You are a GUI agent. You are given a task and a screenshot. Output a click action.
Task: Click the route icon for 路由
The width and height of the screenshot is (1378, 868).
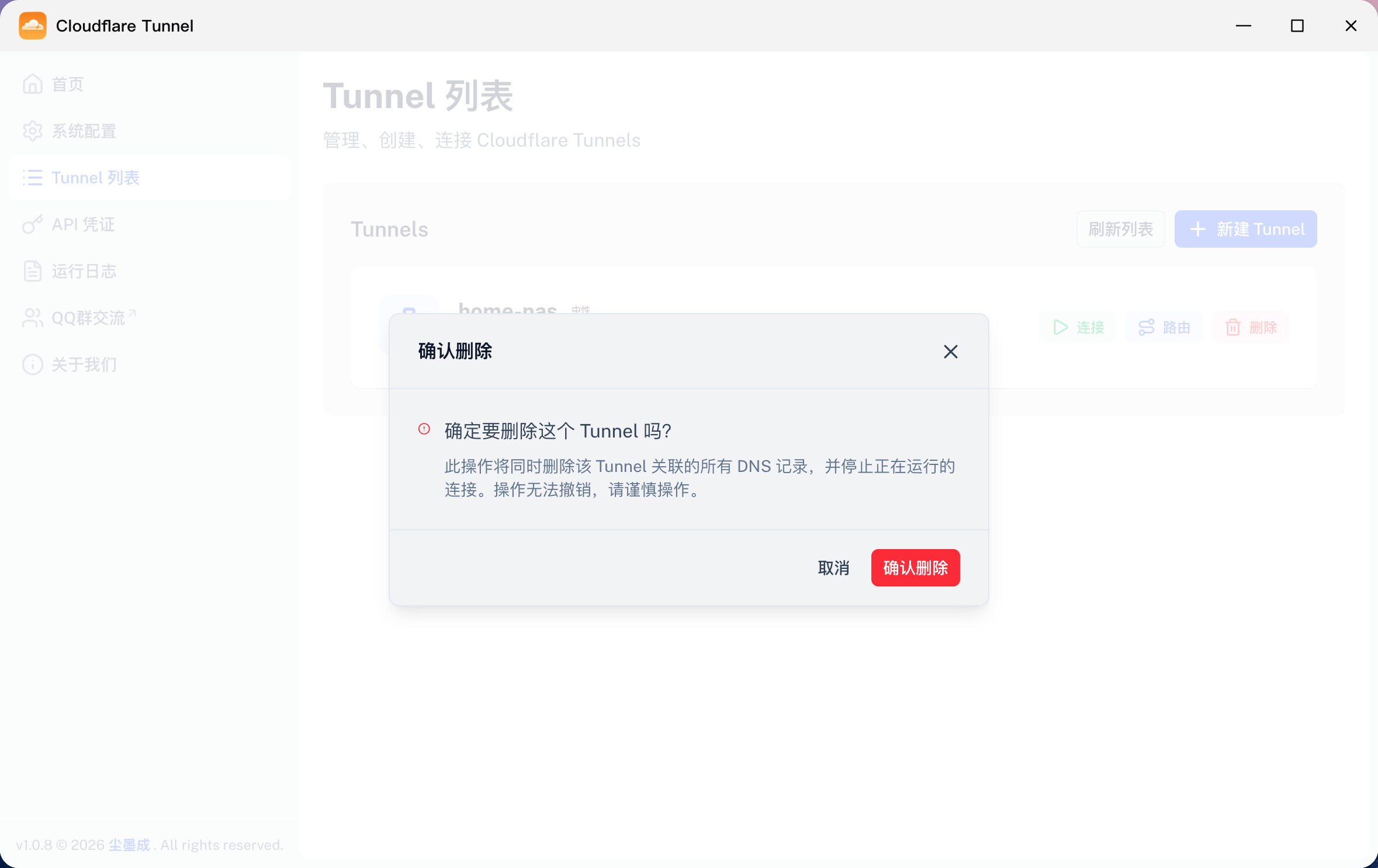pyautogui.click(x=1146, y=327)
